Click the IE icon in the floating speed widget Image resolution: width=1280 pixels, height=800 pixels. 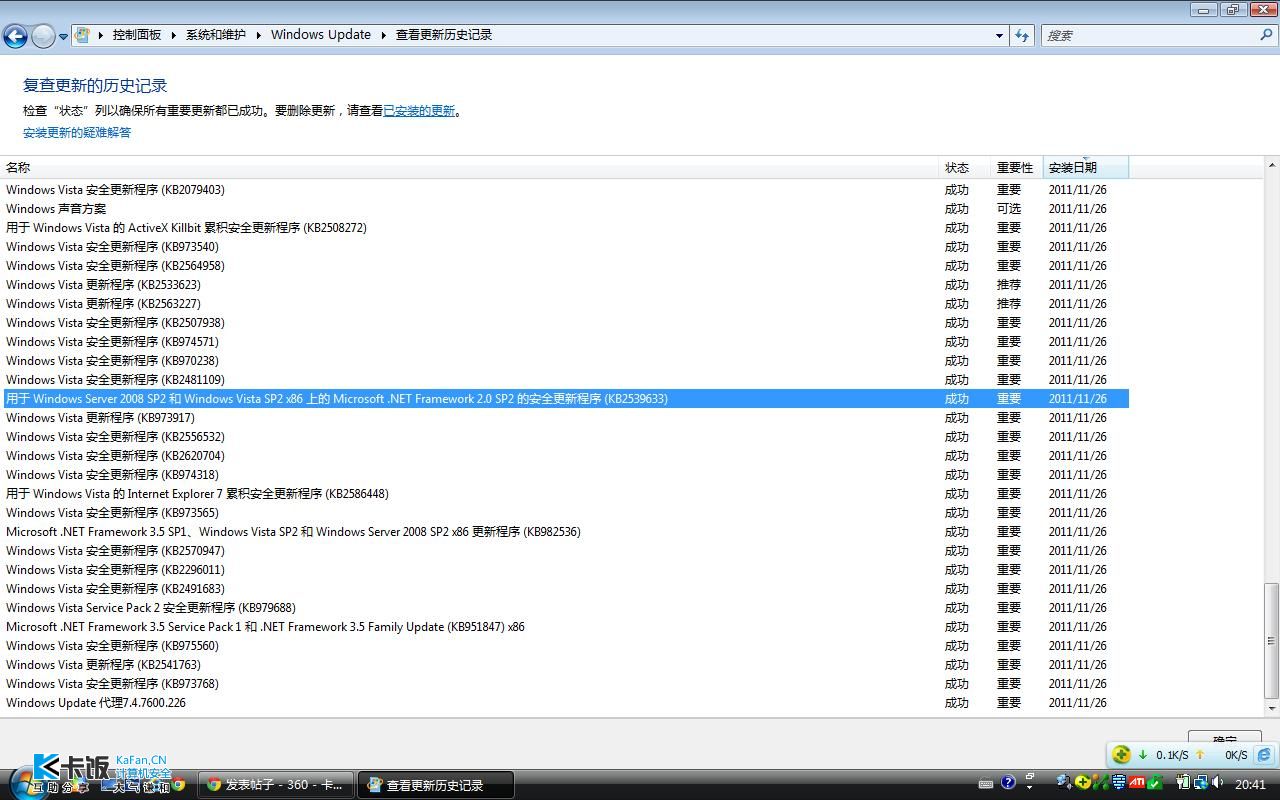[x=1264, y=755]
